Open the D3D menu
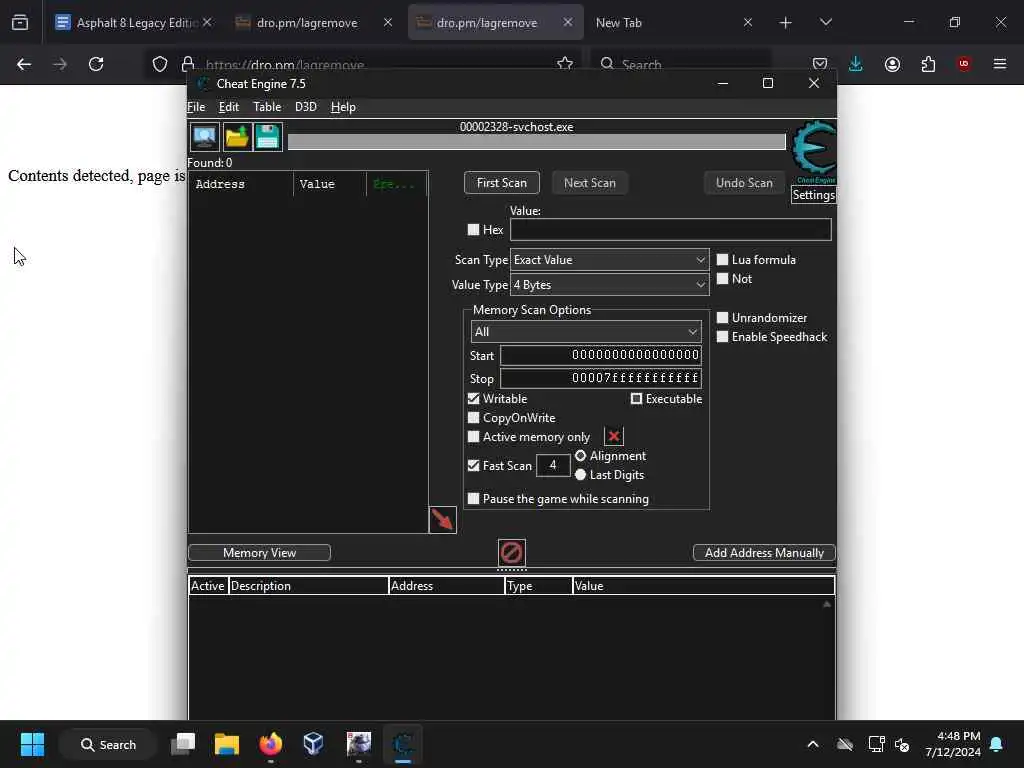Screen dimensions: 1024x768 [306, 106]
